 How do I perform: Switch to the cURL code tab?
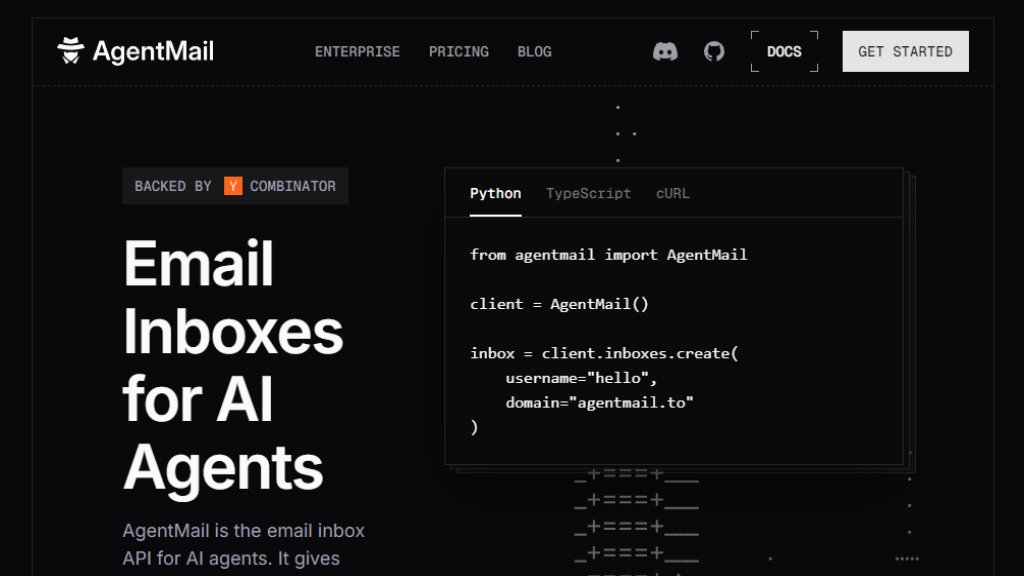pyautogui.click(x=673, y=193)
